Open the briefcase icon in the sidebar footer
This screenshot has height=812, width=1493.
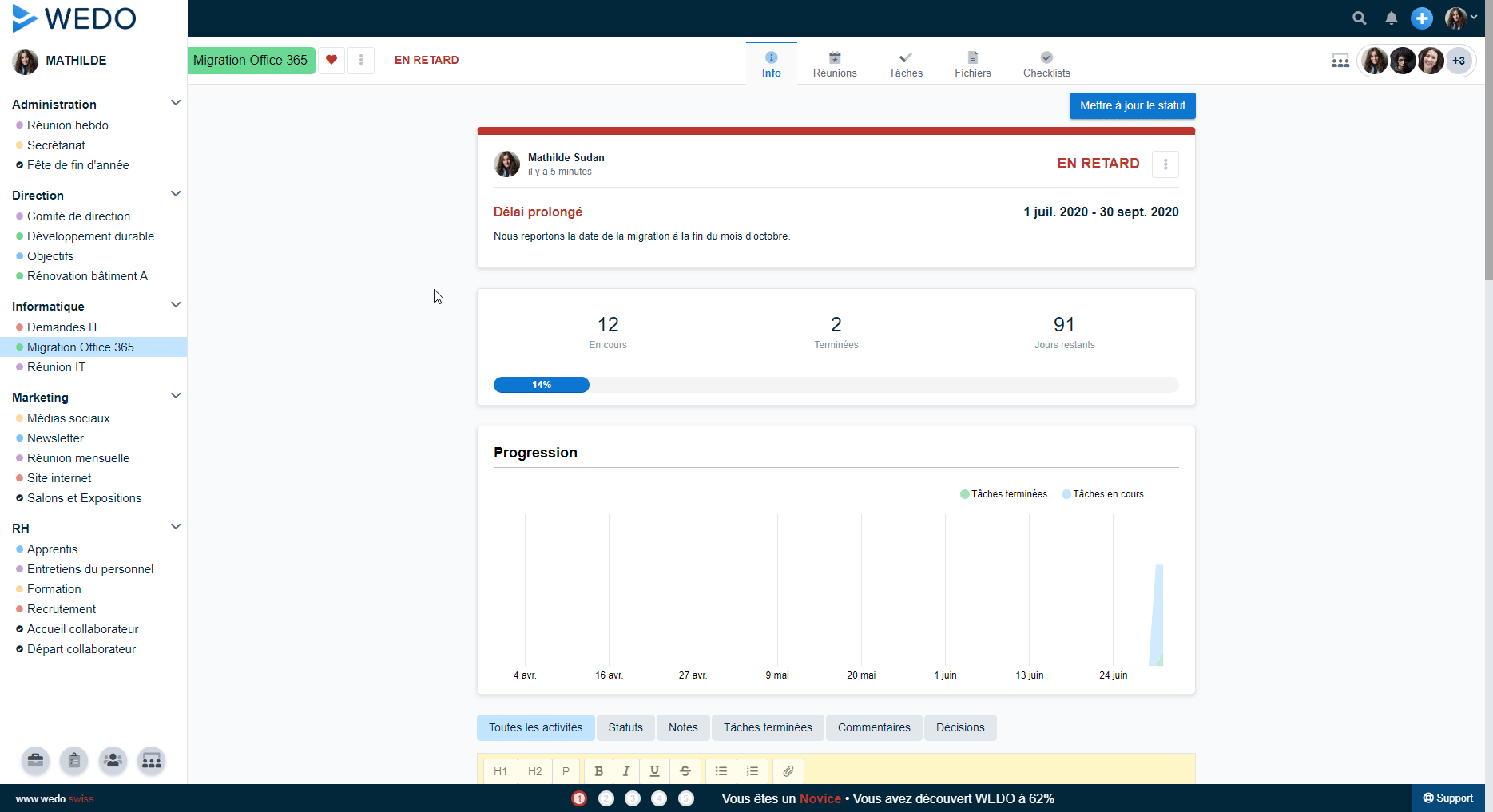tap(36, 760)
